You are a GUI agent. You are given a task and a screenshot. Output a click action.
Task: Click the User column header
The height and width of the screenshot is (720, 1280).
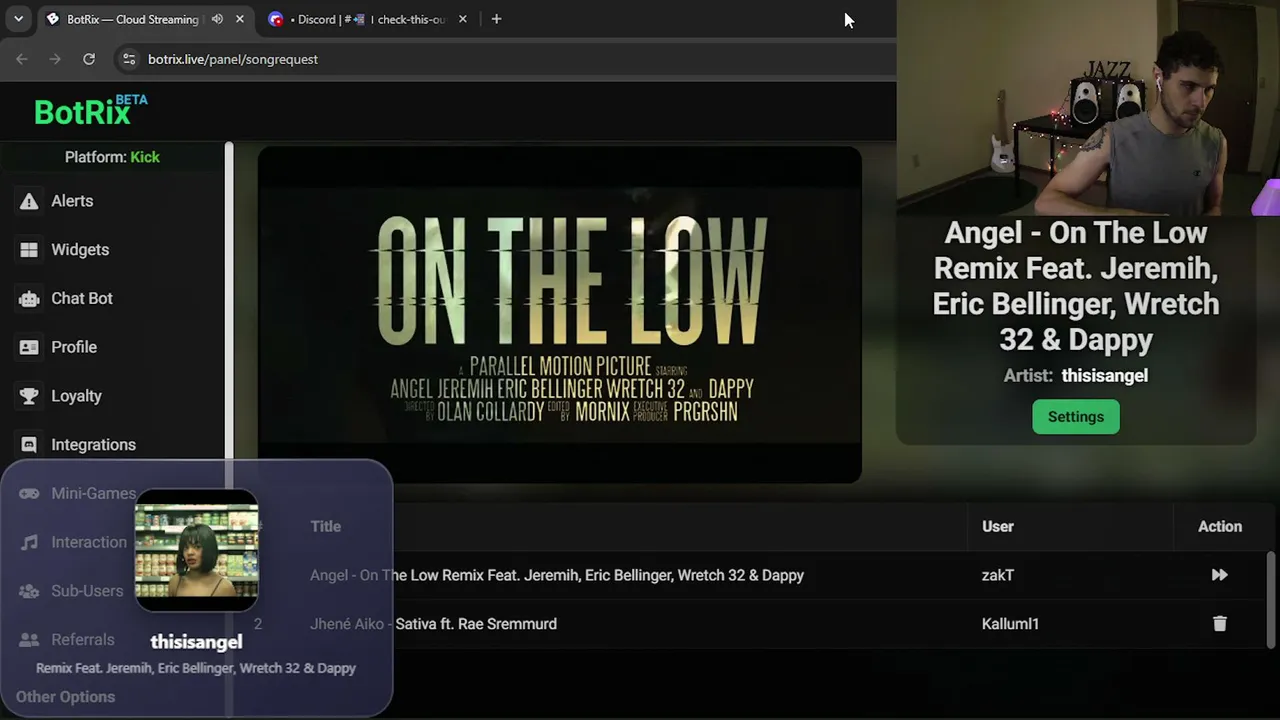997,527
